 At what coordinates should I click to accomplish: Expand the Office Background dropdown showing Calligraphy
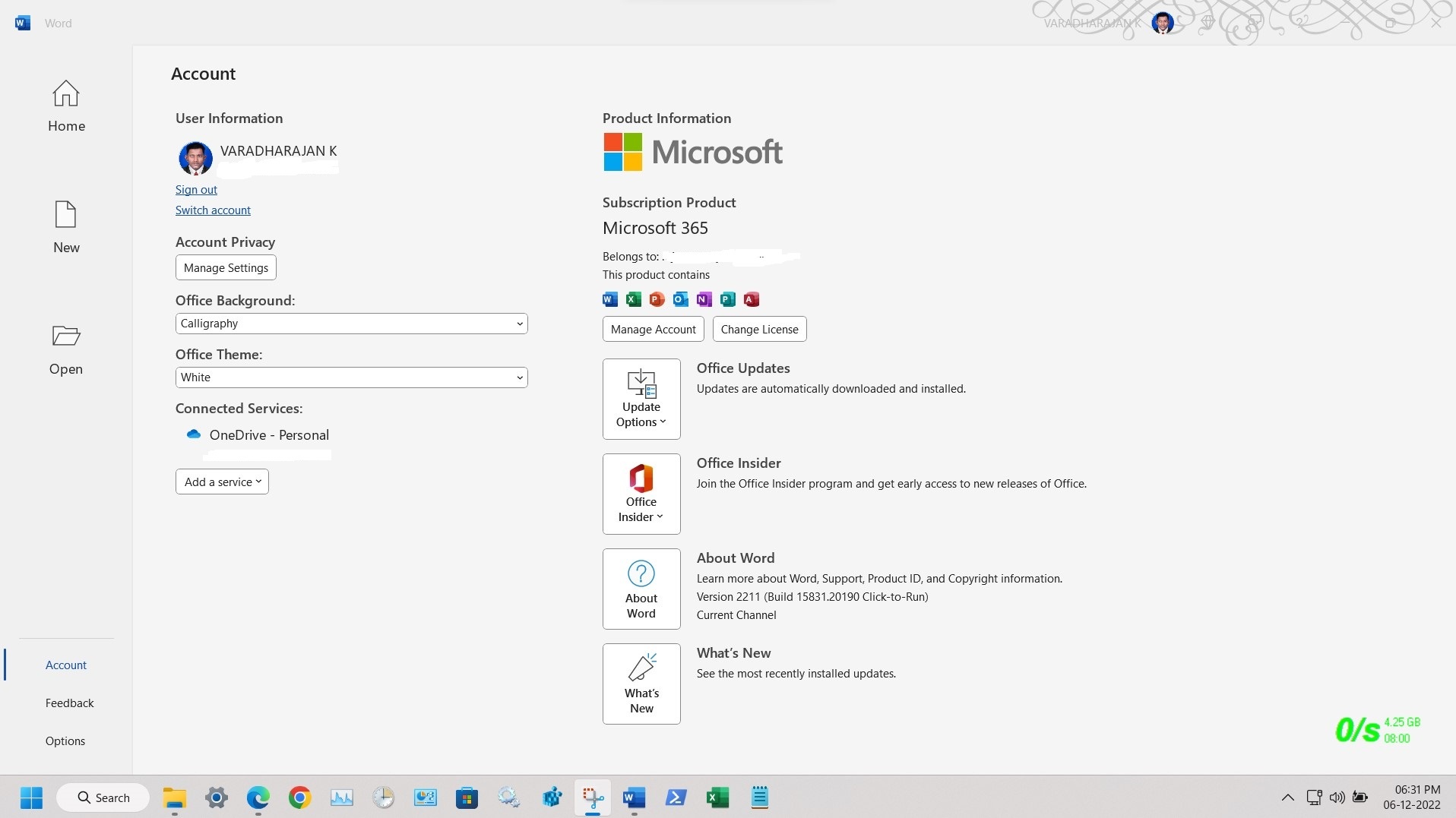tap(351, 324)
